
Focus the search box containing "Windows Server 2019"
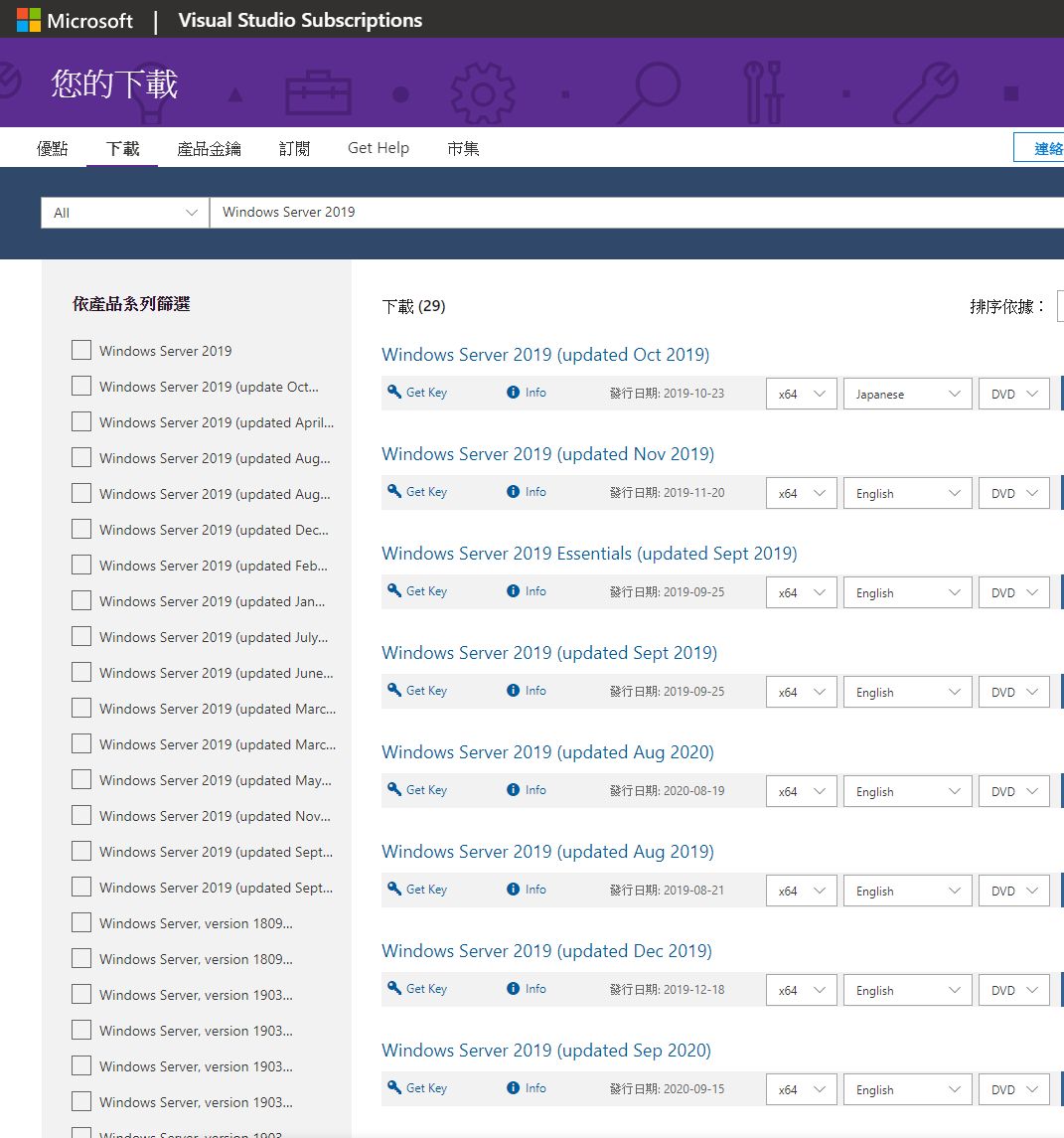(637, 213)
